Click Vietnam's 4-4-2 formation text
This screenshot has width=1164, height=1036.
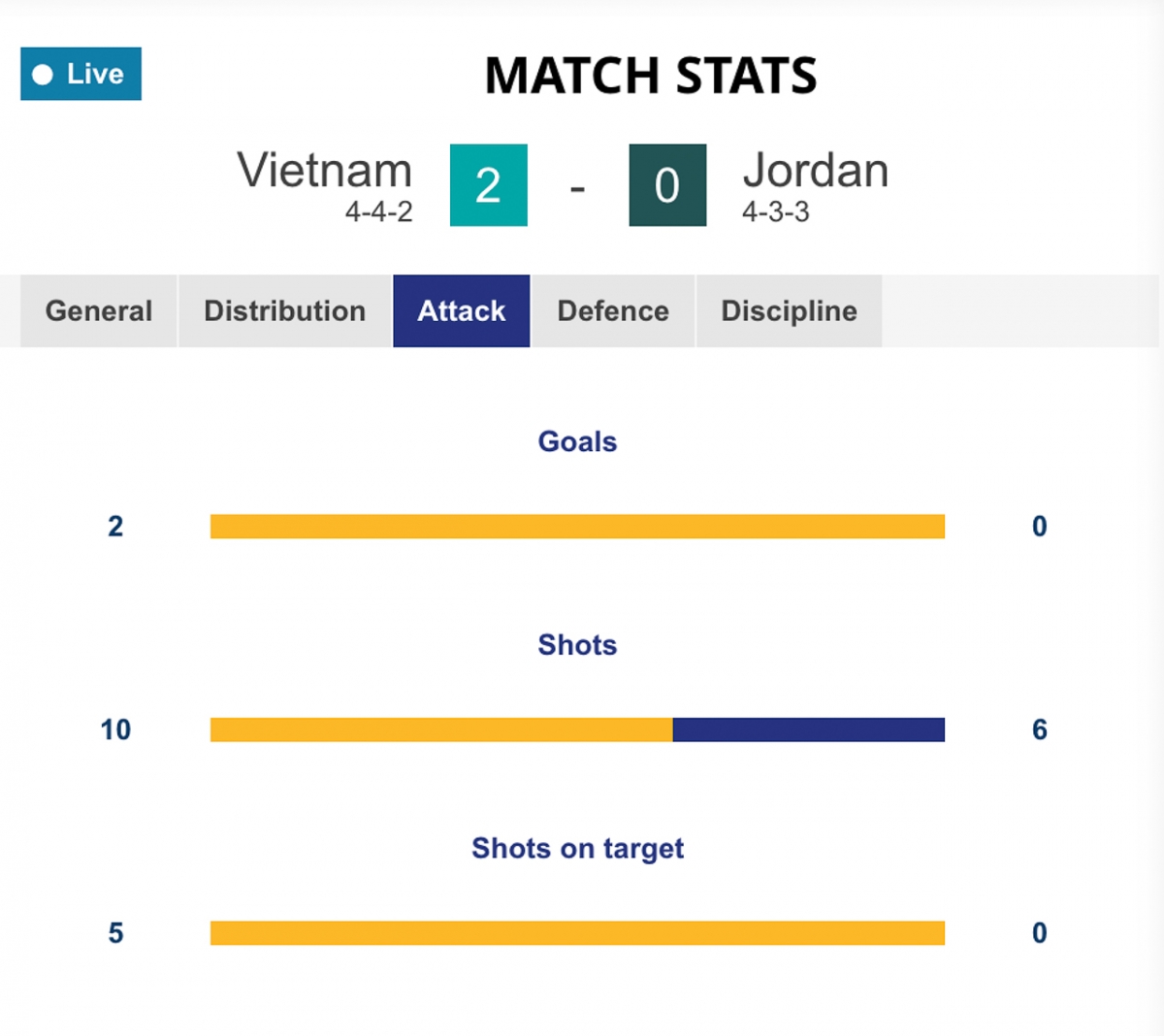tap(378, 211)
